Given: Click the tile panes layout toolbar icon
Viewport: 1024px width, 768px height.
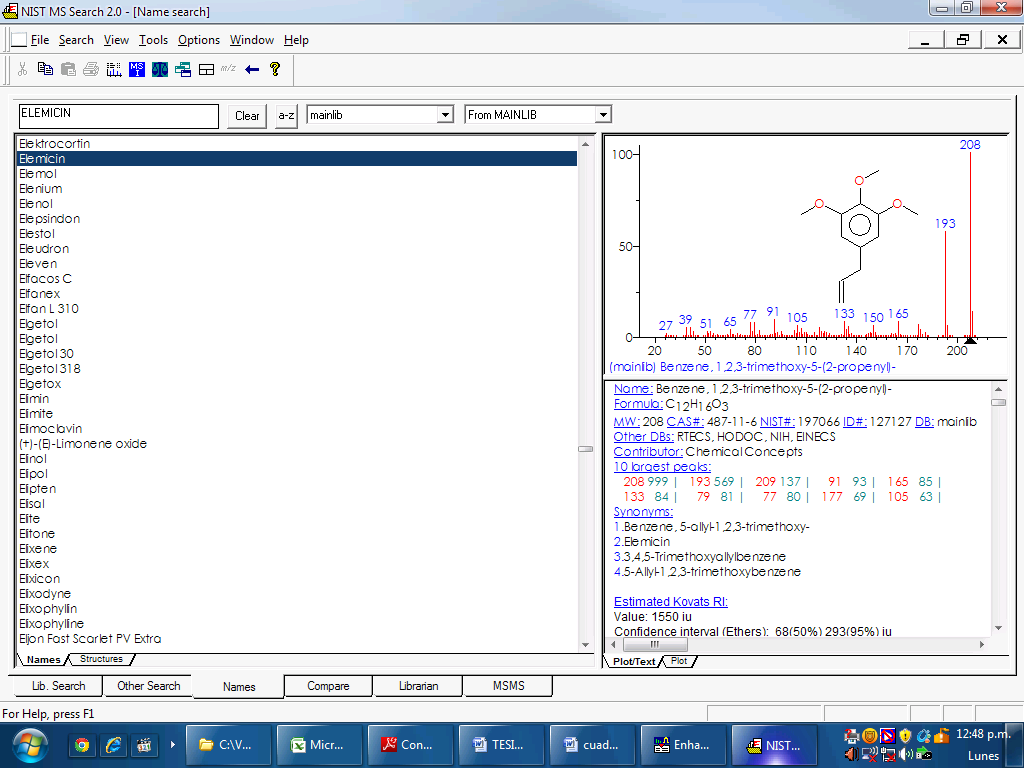Looking at the screenshot, I should (206, 69).
